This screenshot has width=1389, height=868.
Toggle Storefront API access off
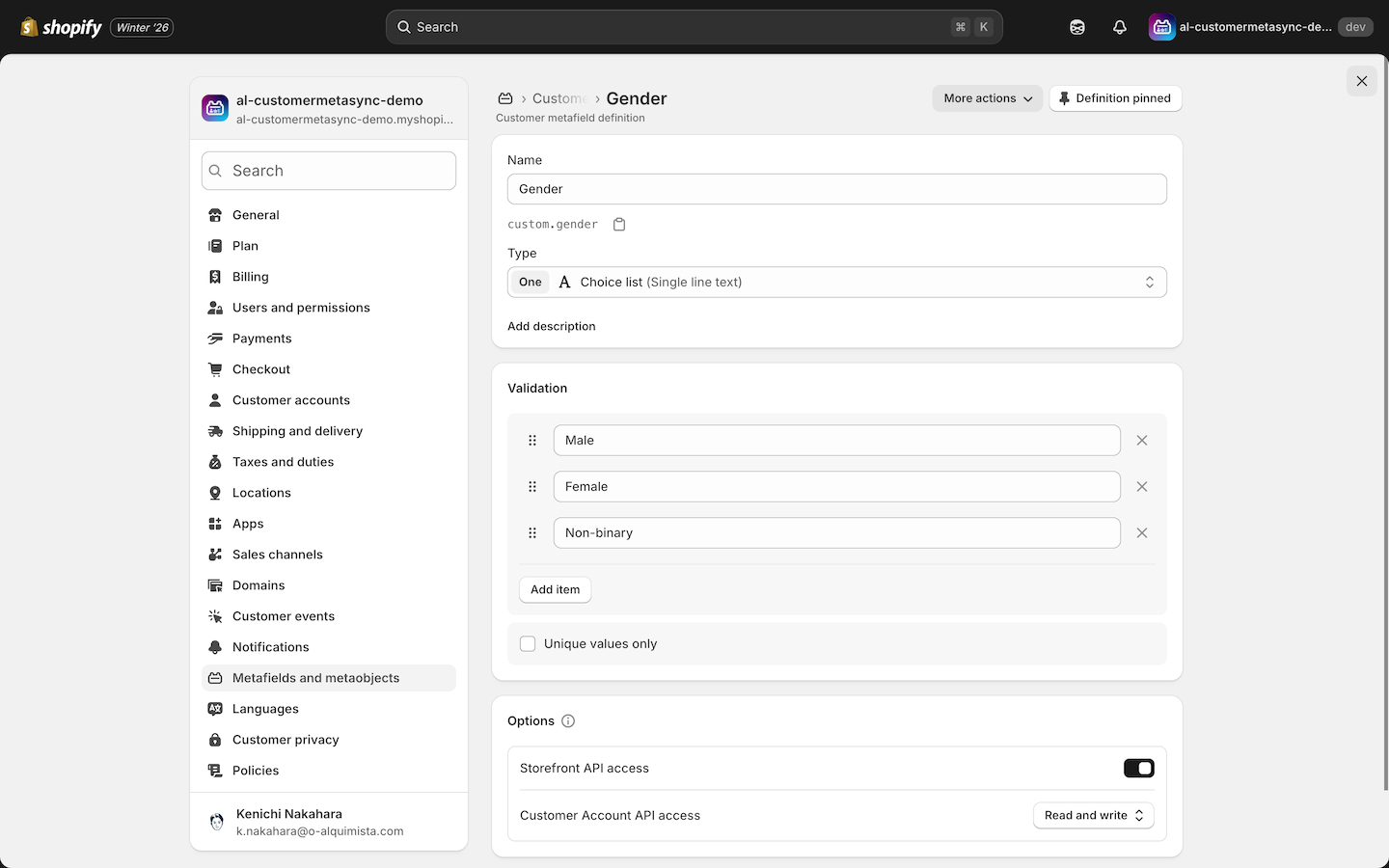pyautogui.click(x=1138, y=768)
